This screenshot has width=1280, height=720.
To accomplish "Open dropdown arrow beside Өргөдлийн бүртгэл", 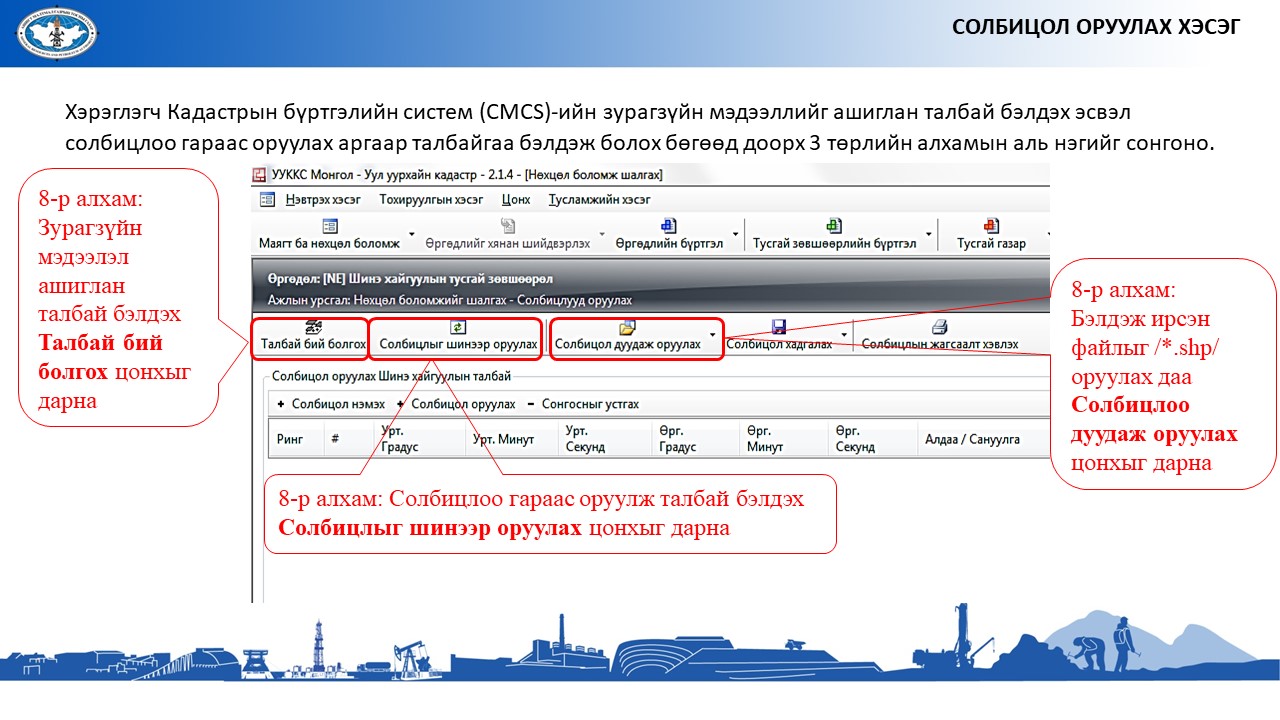I will pos(736,238).
